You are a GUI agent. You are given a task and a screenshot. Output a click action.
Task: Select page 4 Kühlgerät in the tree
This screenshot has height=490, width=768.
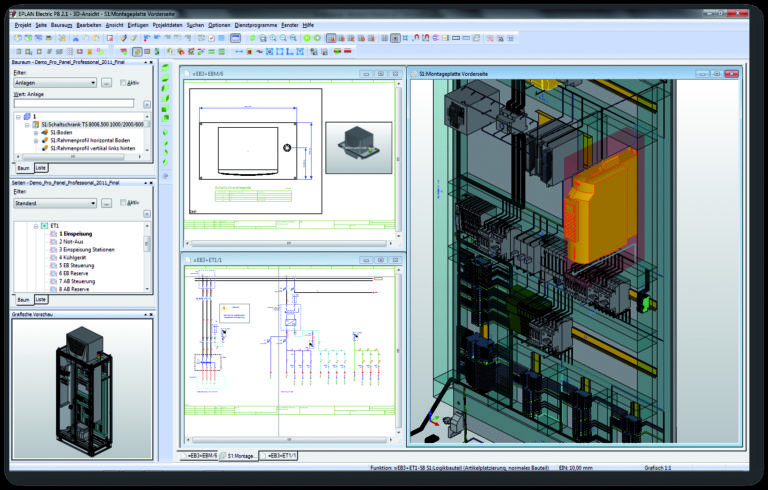(72, 257)
